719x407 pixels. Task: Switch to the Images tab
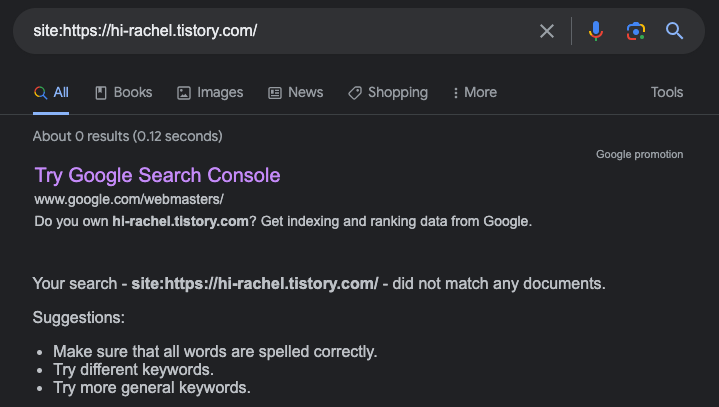[x=220, y=93]
